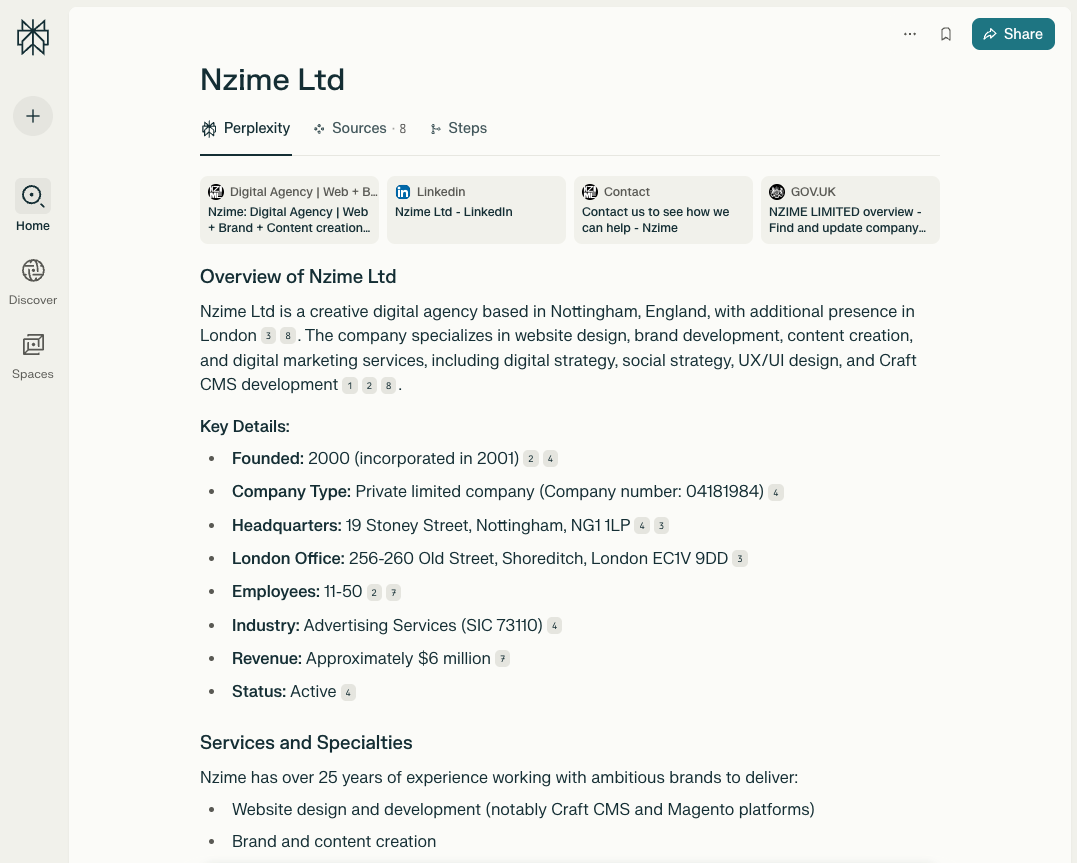Screen dimensions: 1077x863
Task: Click citation 3 after London Office address
Action: click(x=740, y=559)
